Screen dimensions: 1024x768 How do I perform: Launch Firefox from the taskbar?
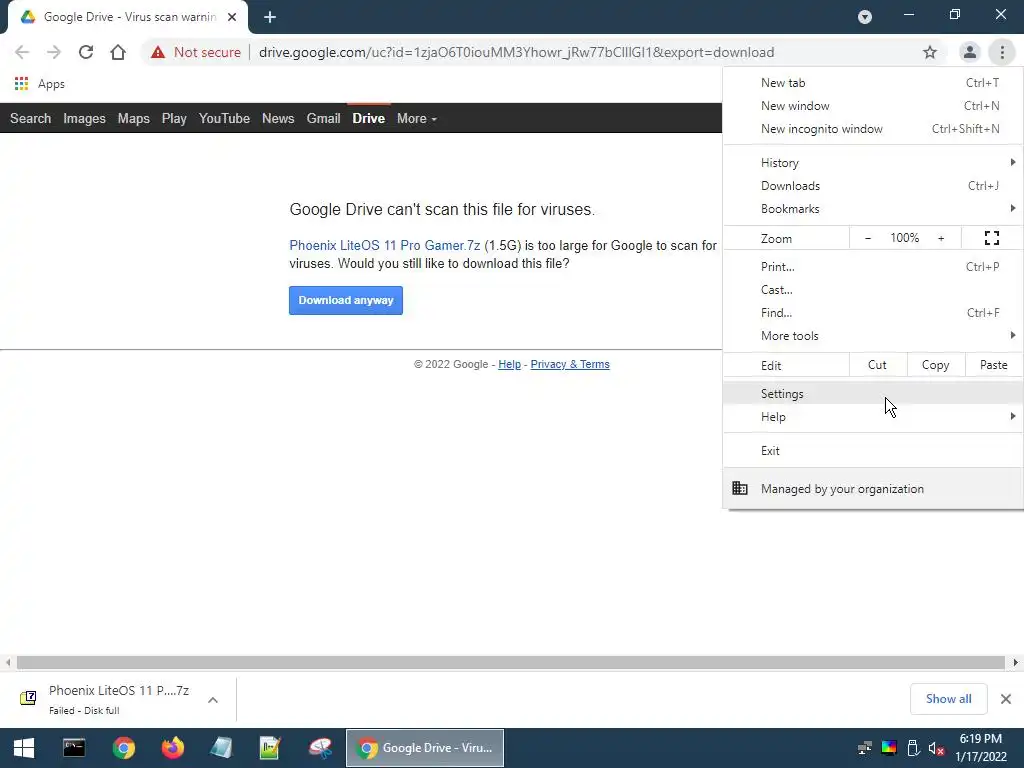point(172,748)
